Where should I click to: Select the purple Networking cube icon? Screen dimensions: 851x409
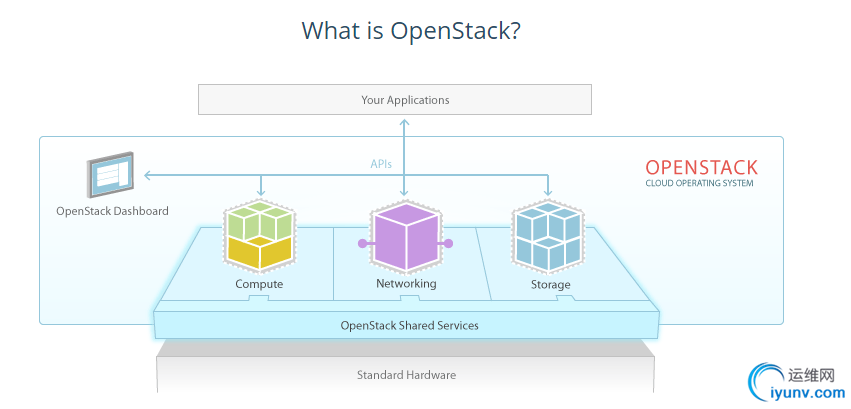tap(405, 237)
